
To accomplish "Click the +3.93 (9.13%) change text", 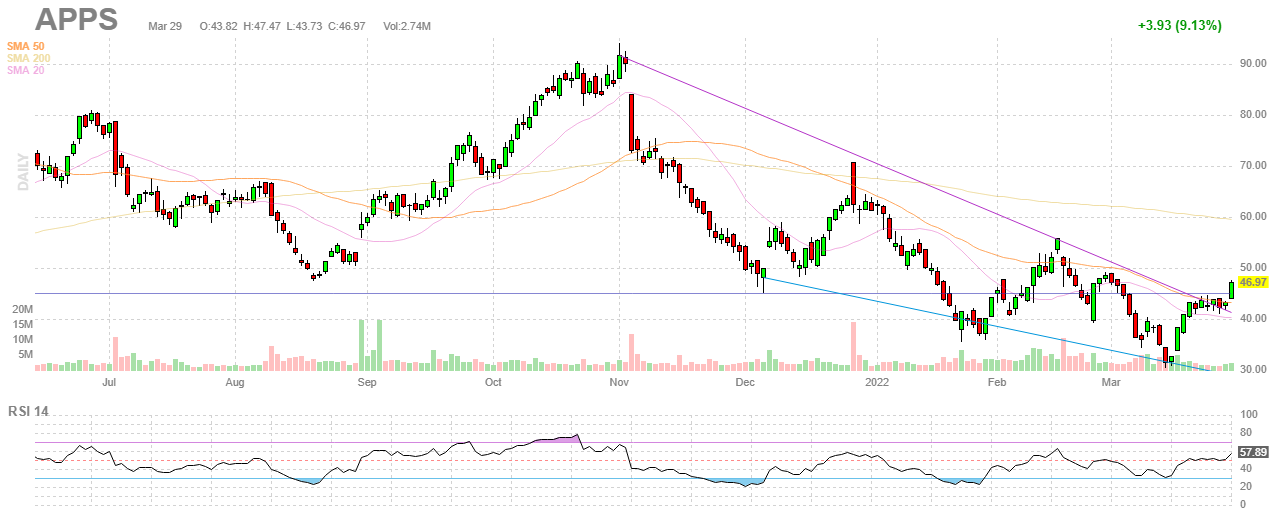I will tap(1179, 25).
